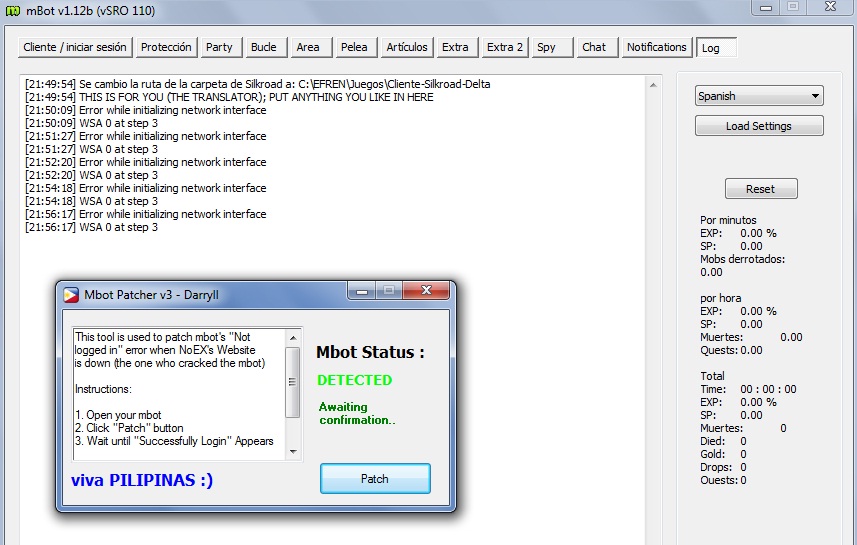Click the 'Mobs derrotados:' label
This screenshot has width=857, height=545.
(743, 260)
